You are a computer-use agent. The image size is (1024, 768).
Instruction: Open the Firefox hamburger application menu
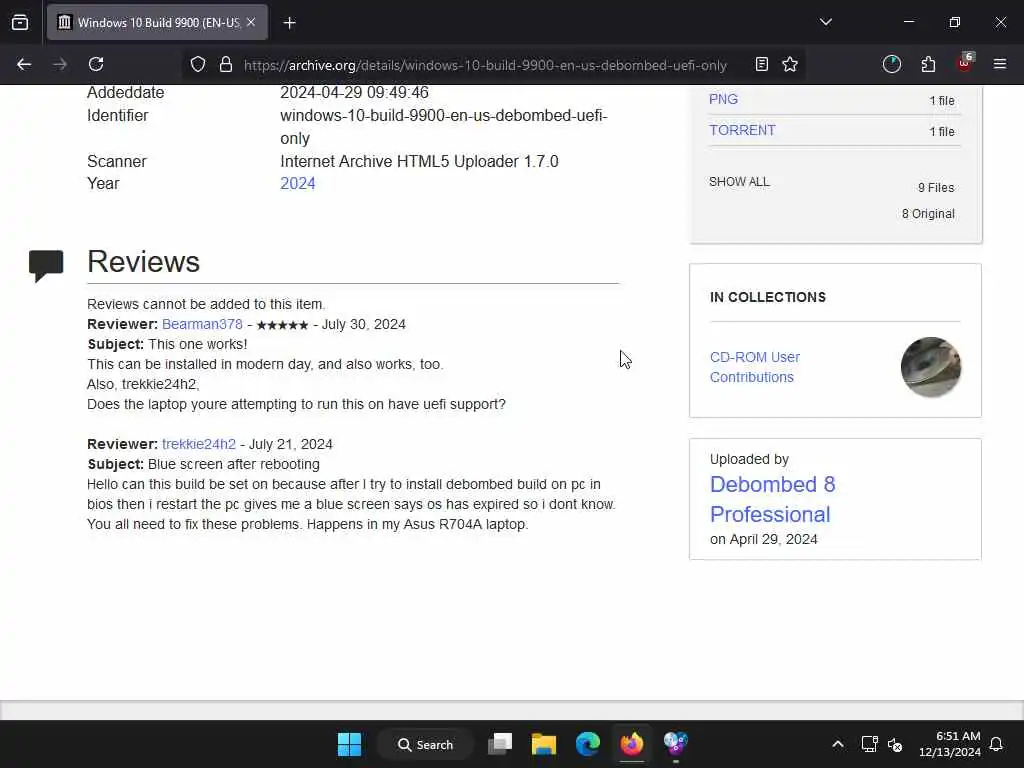[x=1000, y=64]
